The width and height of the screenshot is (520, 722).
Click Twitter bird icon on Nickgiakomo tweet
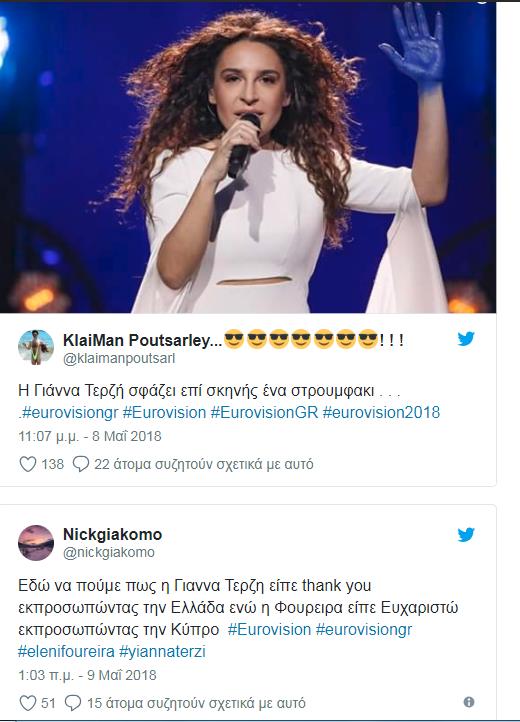tap(466, 535)
